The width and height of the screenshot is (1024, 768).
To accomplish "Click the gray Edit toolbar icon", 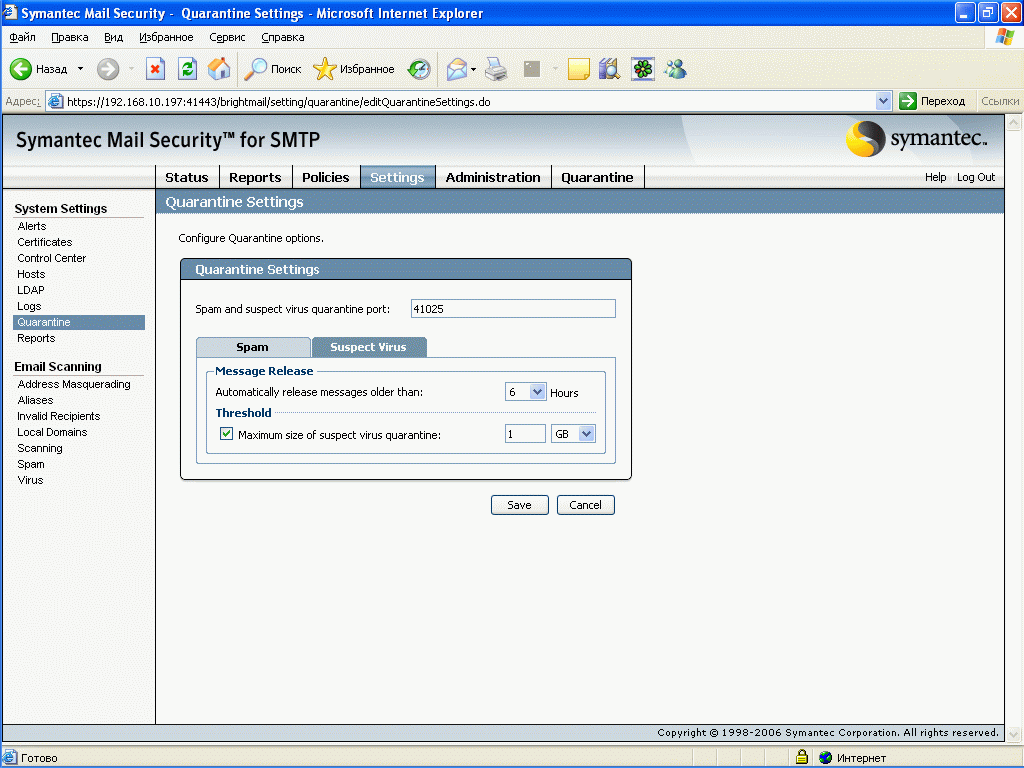I will pyautogui.click(x=532, y=69).
